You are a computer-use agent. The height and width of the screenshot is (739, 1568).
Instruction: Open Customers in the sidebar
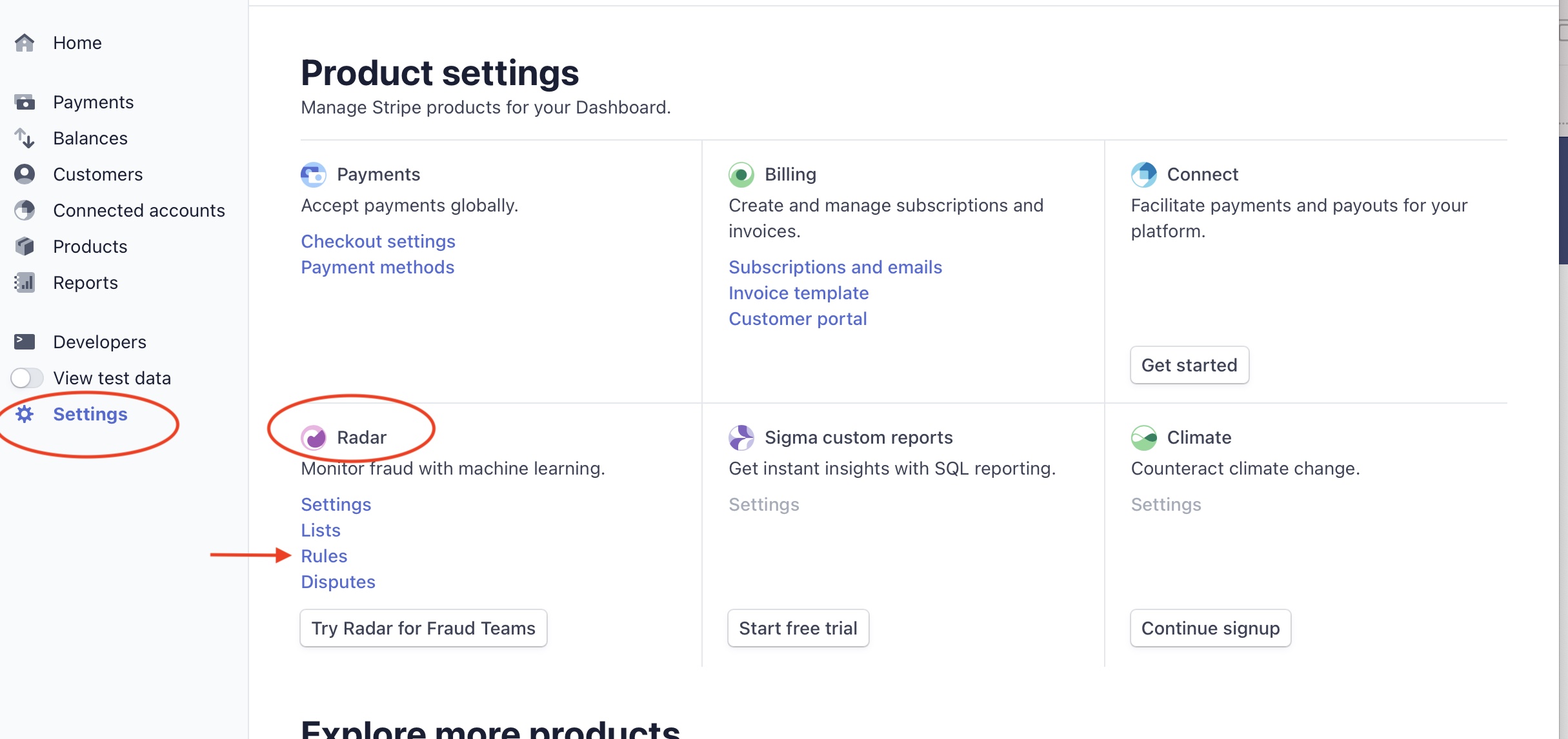pyautogui.click(x=98, y=174)
